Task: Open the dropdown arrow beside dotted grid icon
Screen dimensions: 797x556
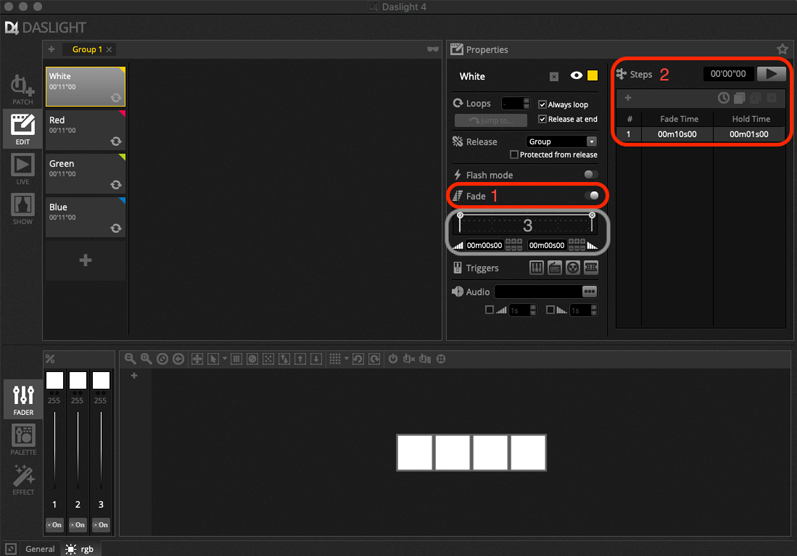Action: point(347,359)
